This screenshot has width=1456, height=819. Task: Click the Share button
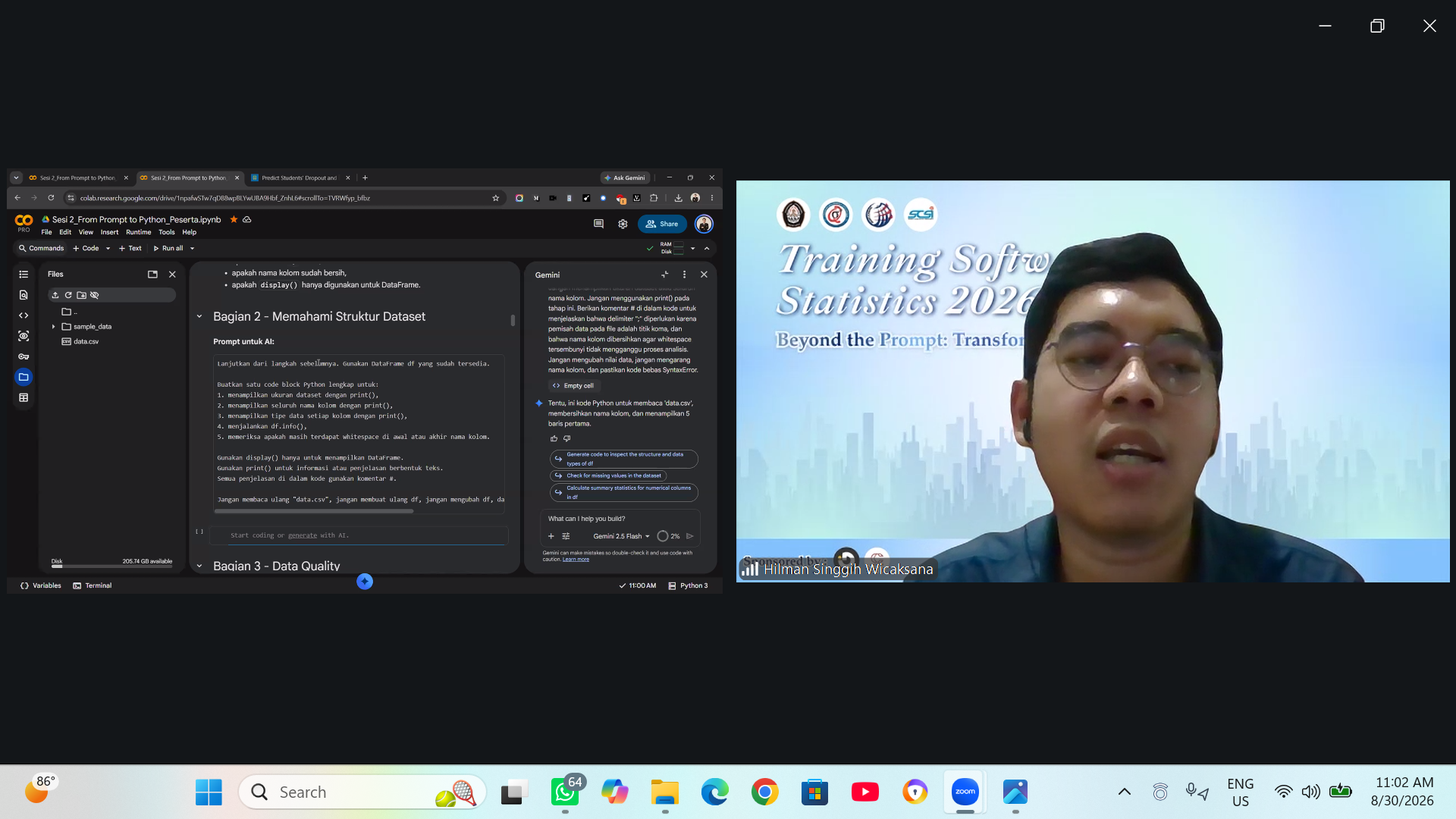(x=662, y=224)
